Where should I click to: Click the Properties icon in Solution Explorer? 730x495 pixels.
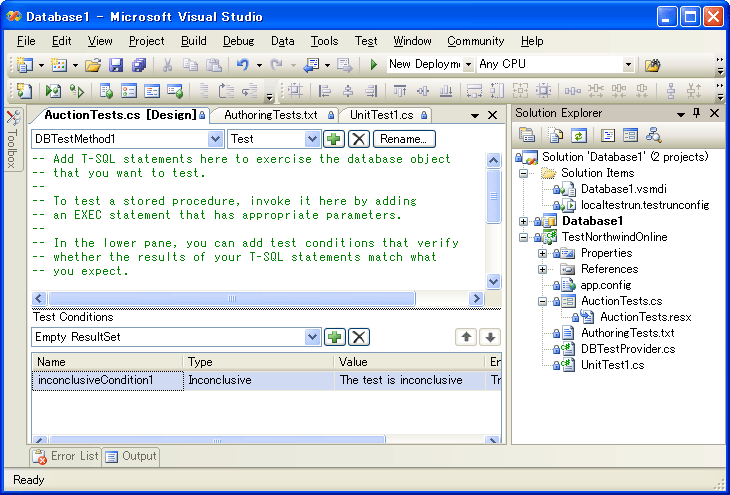click(x=527, y=136)
